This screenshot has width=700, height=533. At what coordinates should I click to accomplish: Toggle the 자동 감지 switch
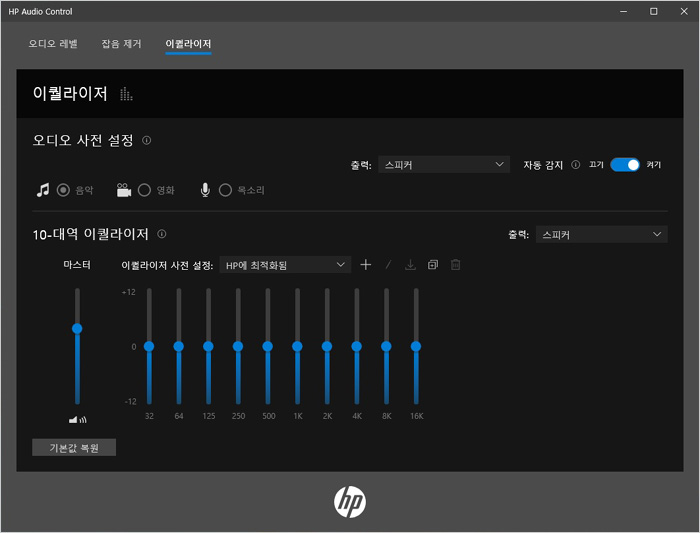click(x=625, y=165)
